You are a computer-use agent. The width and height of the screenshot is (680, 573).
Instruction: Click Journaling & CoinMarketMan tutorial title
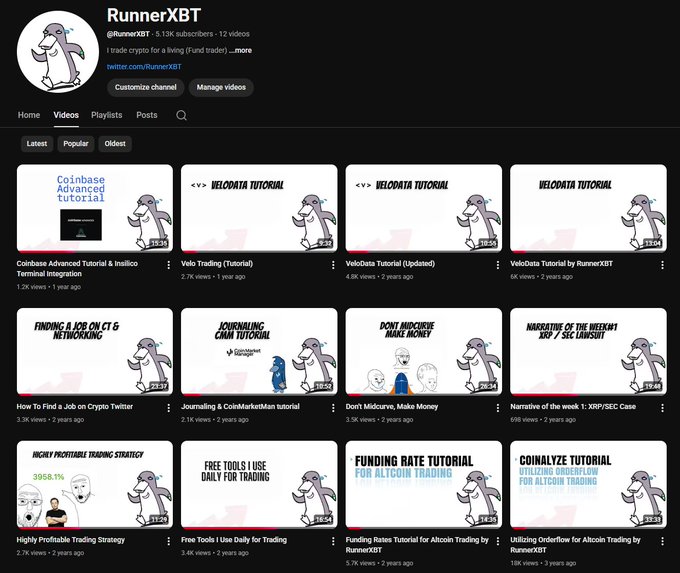click(240, 406)
